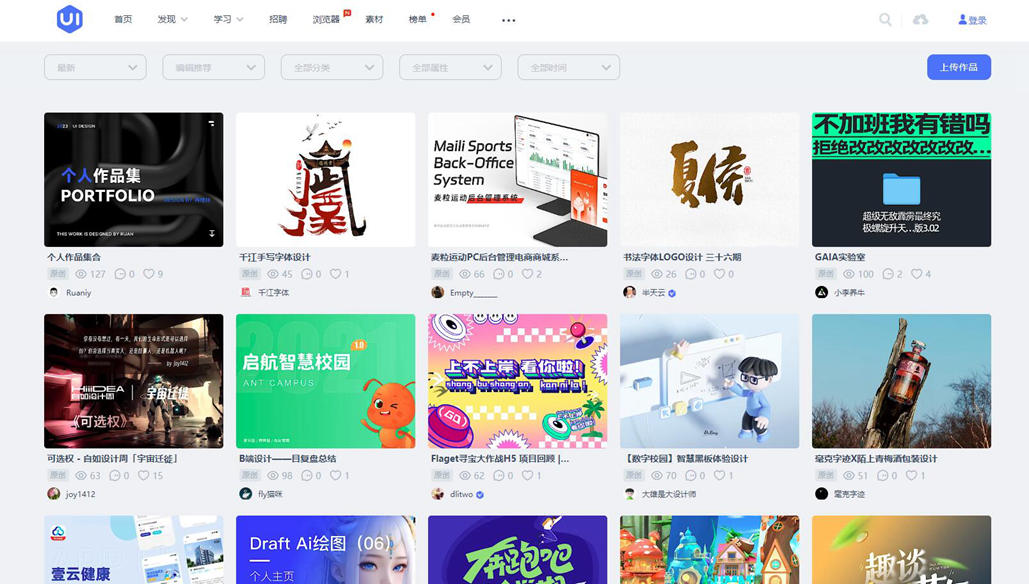Expand the 学习 navigation menu
This screenshot has height=584, width=1029.
228,20
